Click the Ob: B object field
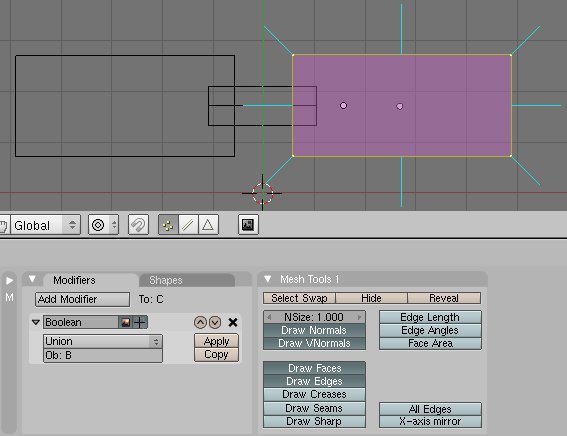 [103, 355]
